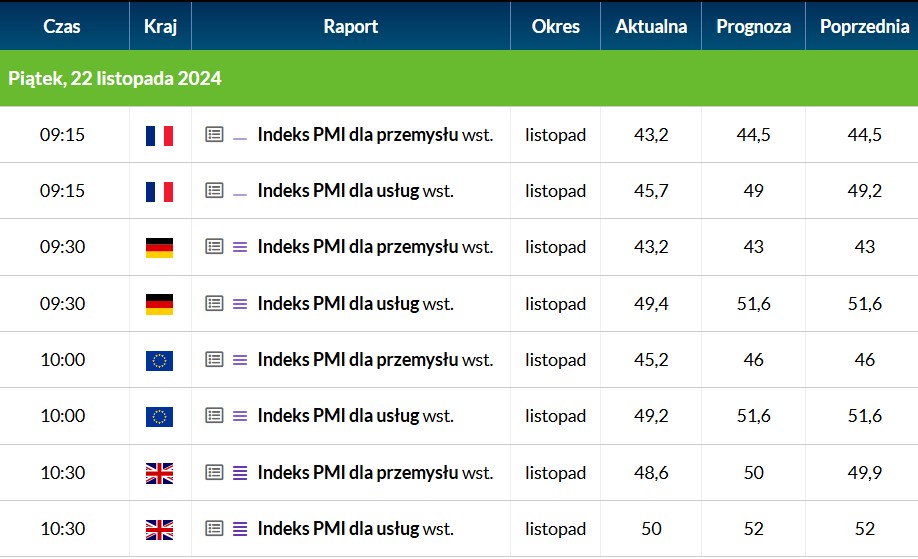
Task: Click the French flag in first row
Action: point(159,136)
